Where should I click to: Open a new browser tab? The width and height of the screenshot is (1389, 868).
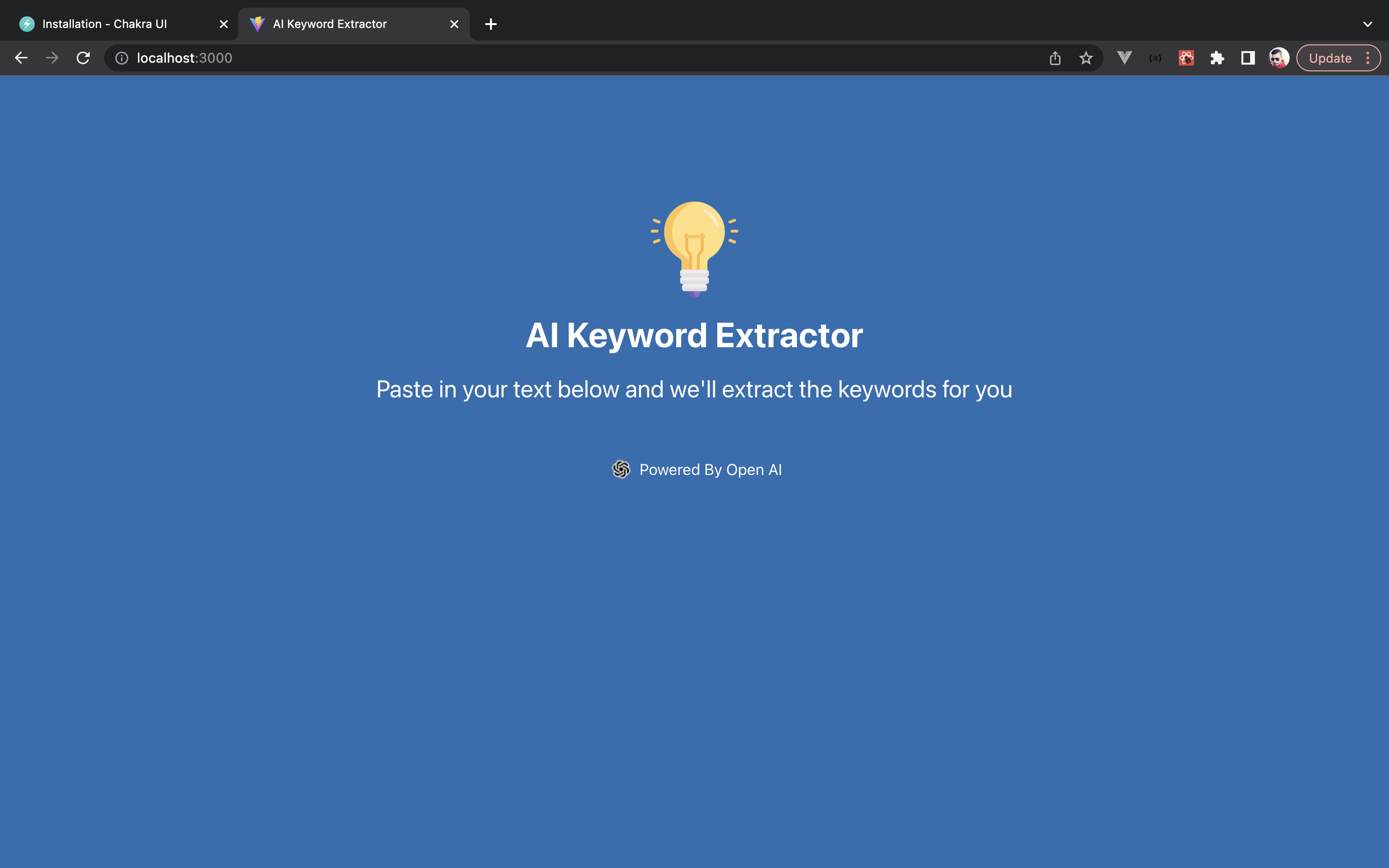pyautogui.click(x=490, y=24)
